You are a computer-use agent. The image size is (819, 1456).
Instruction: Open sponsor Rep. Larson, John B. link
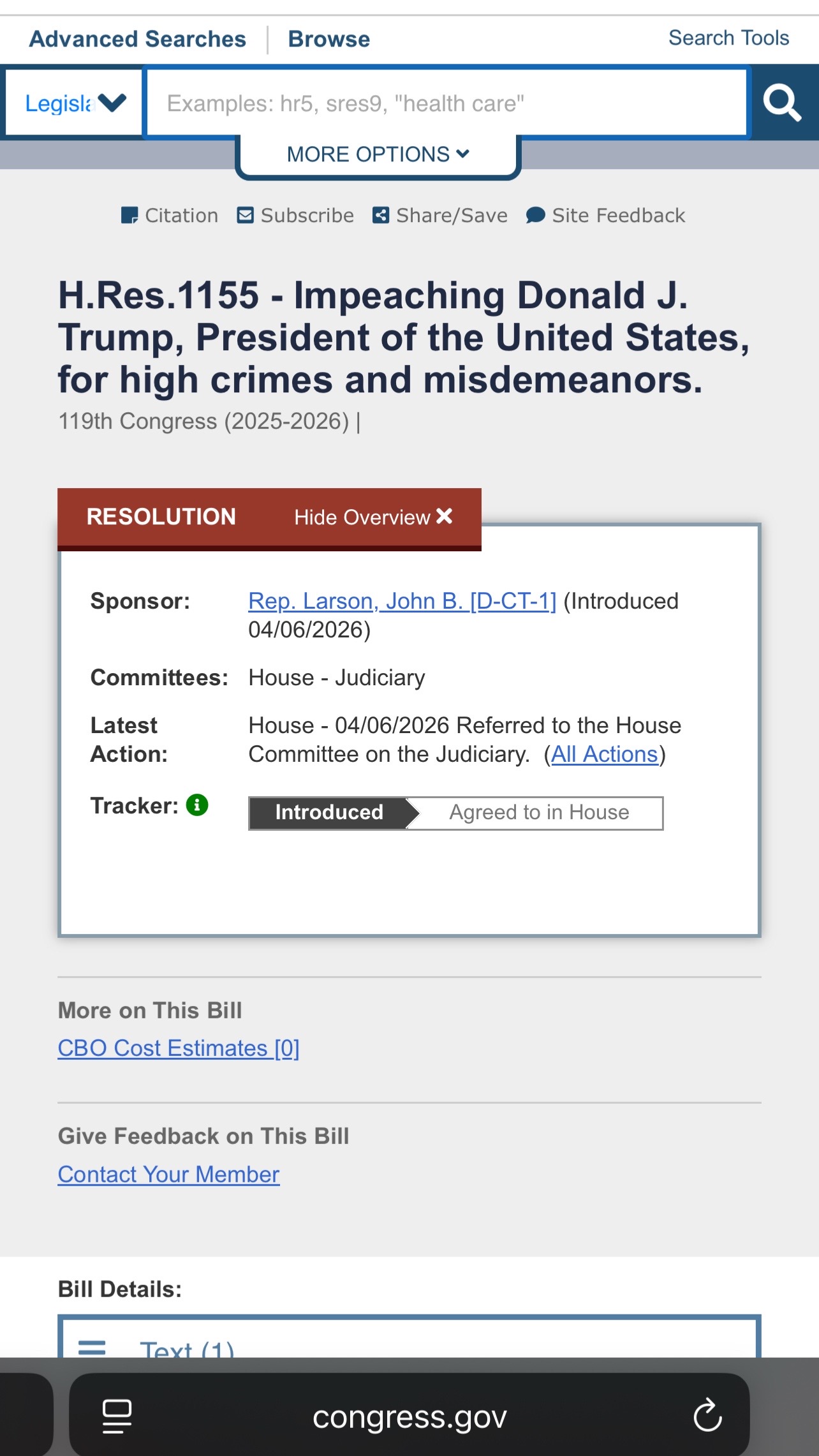pos(402,601)
